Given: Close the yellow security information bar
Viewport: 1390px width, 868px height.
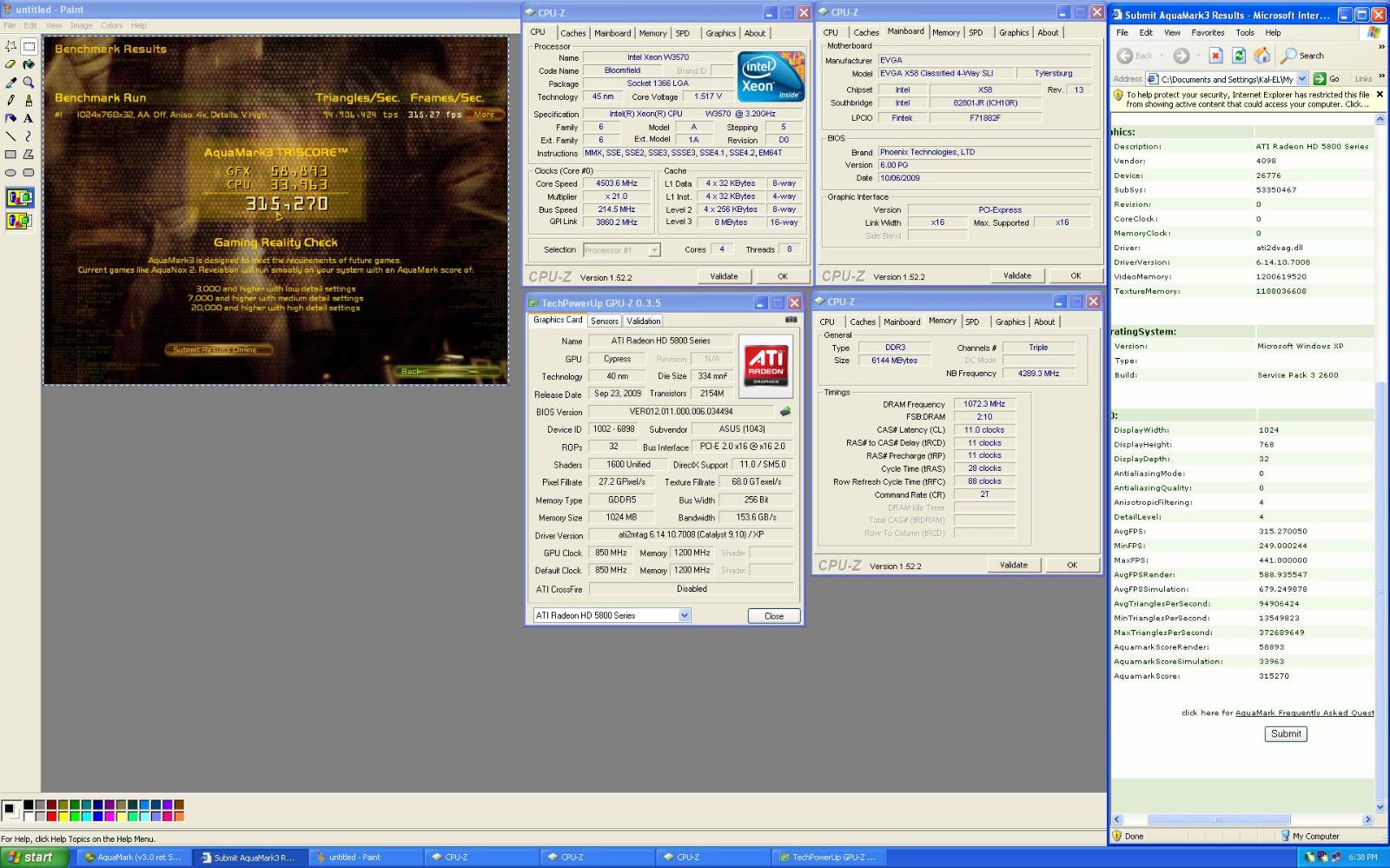Looking at the screenshot, I should (1380, 94).
